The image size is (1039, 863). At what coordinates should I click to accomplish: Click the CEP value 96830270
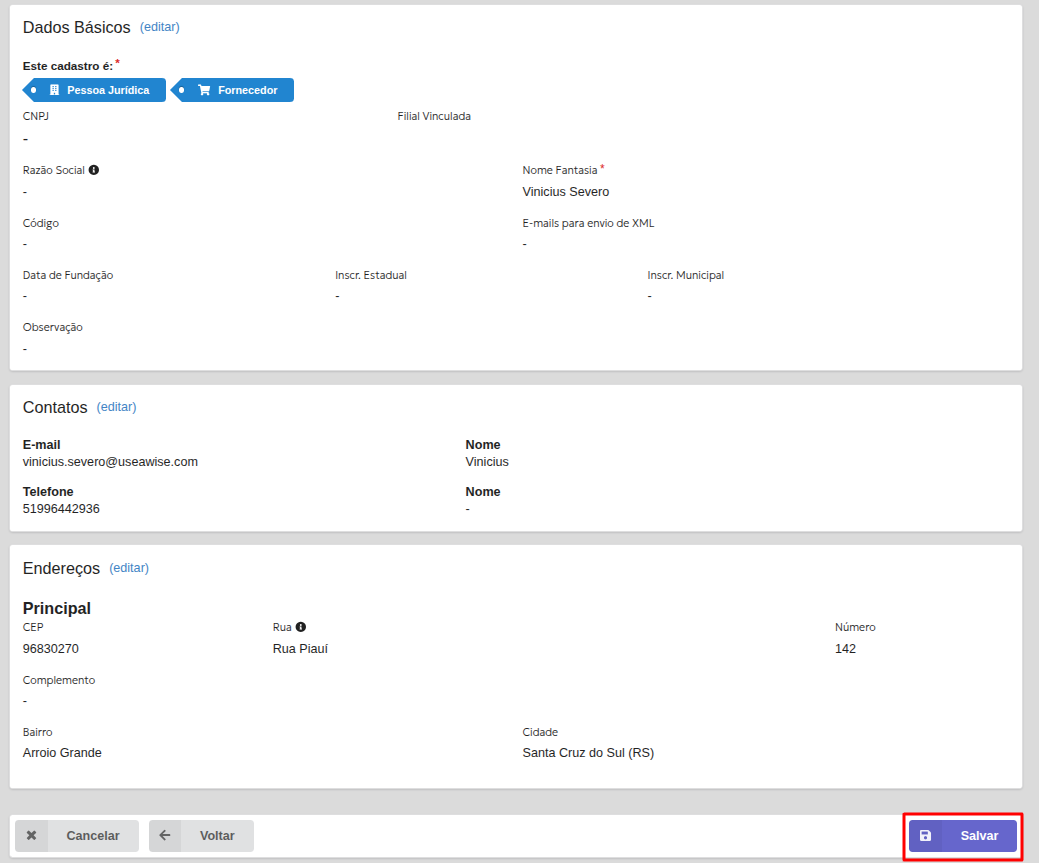51,649
